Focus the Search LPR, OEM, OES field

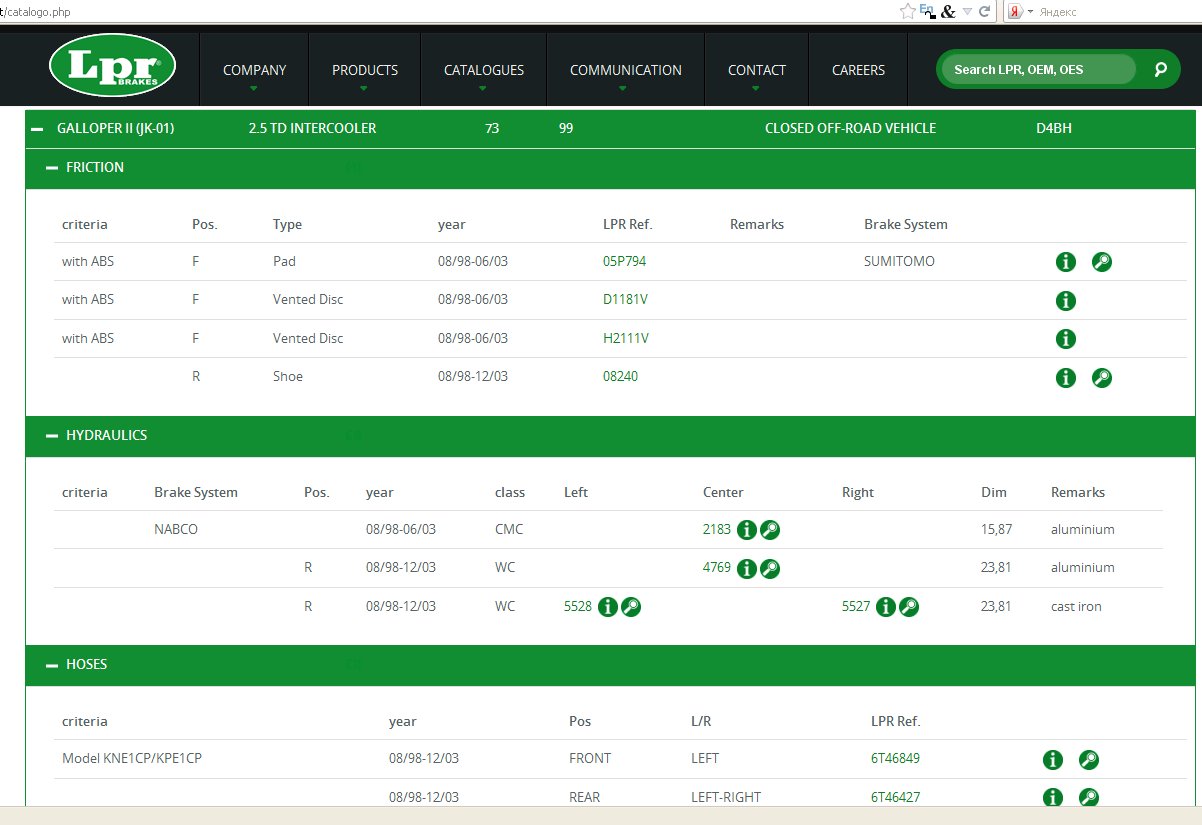pos(1040,69)
